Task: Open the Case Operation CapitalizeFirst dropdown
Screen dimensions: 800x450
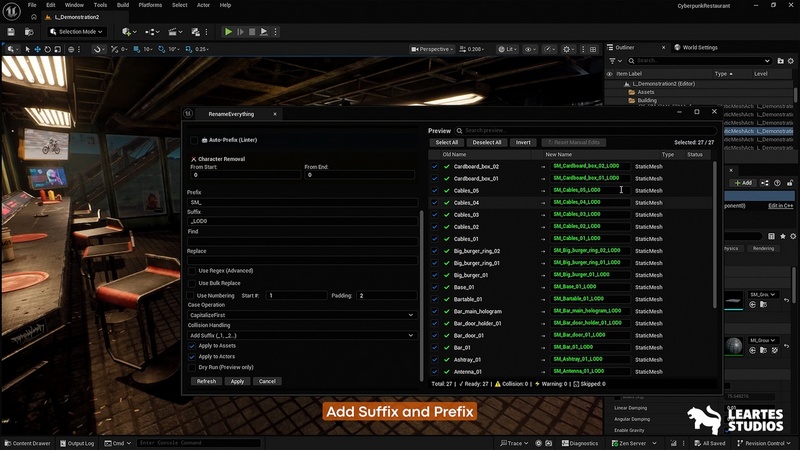Action: [301, 315]
